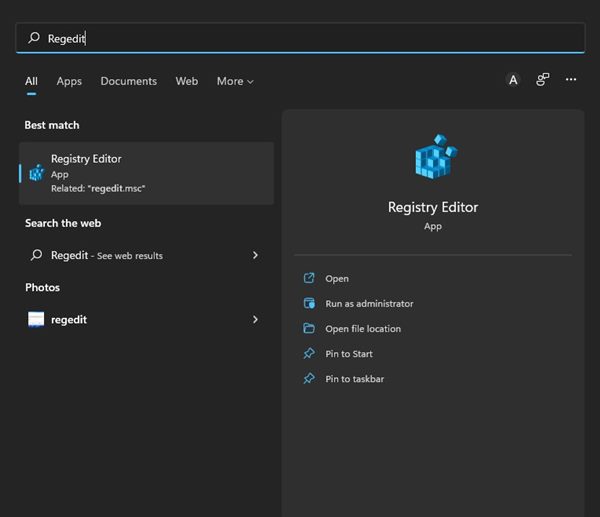Open the three-dot options menu
The image size is (600, 517).
click(x=571, y=79)
